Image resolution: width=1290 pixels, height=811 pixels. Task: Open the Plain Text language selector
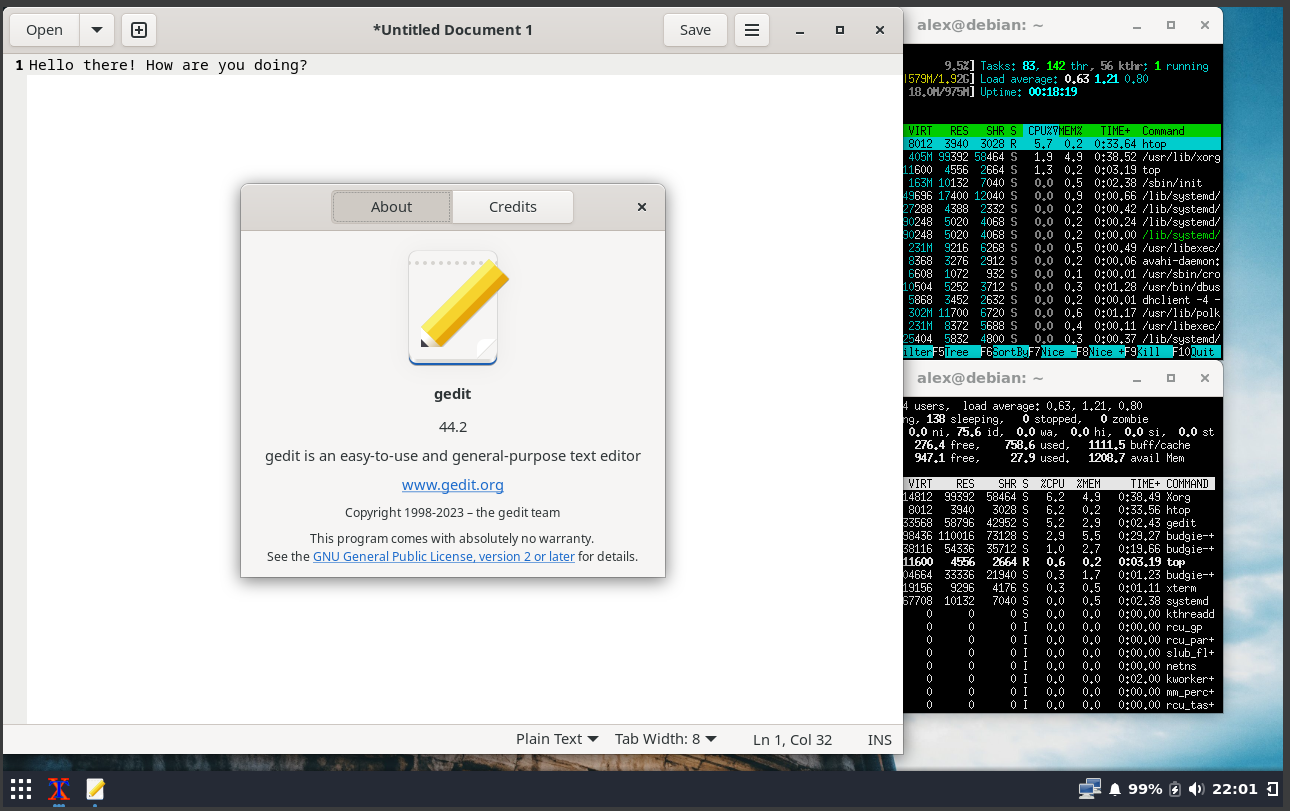coord(556,738)
